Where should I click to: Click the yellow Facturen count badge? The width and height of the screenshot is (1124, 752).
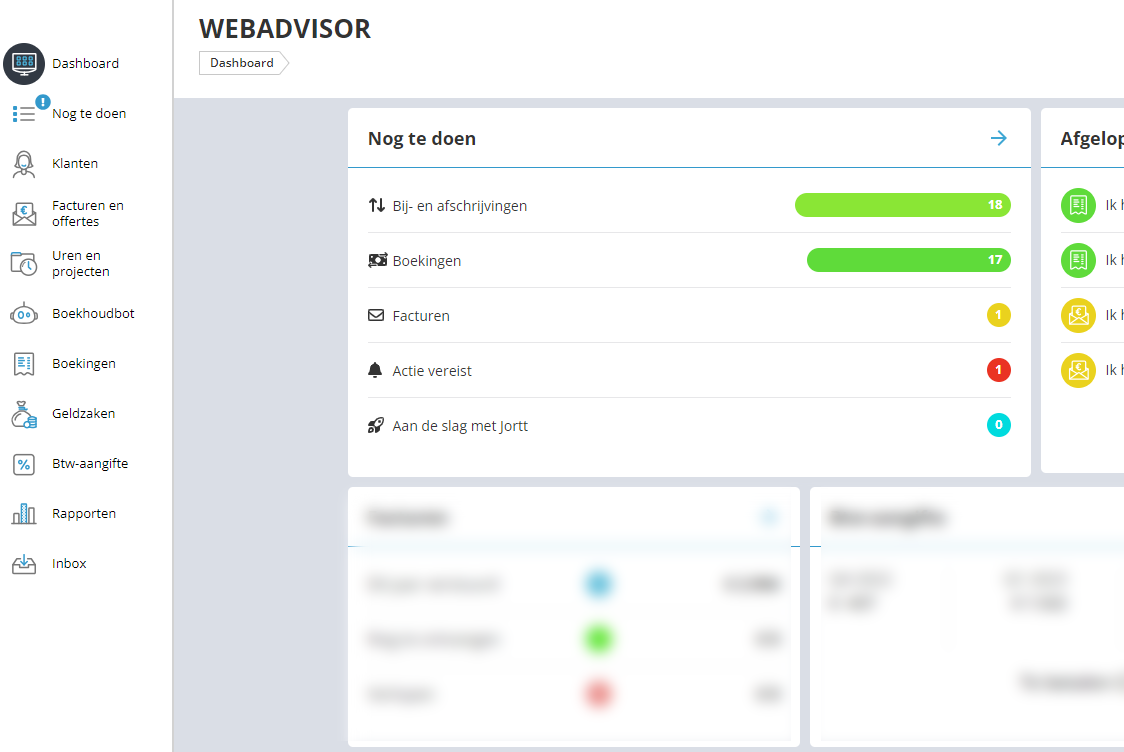coord(998,316)
